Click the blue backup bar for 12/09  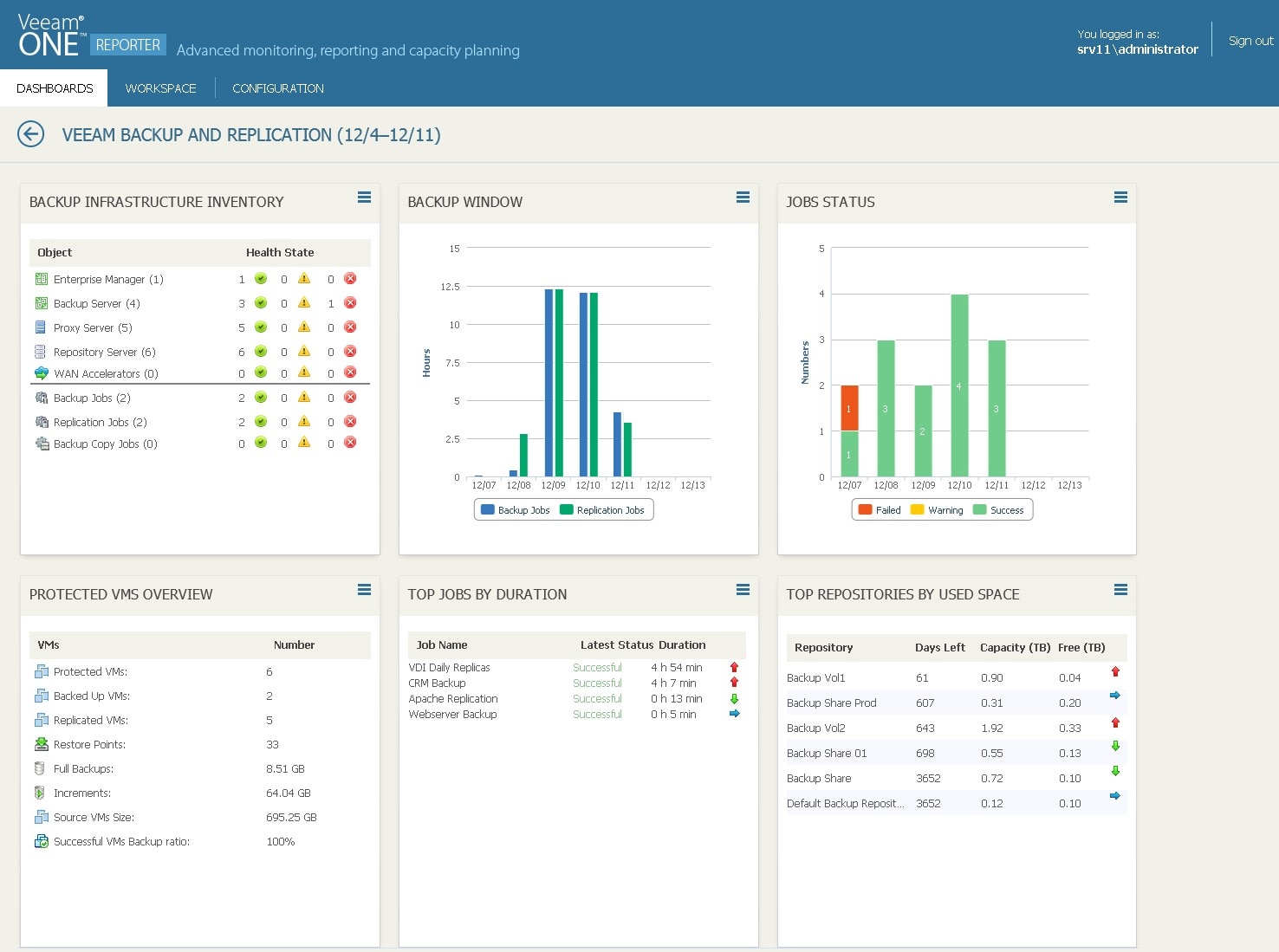[549, 383]
